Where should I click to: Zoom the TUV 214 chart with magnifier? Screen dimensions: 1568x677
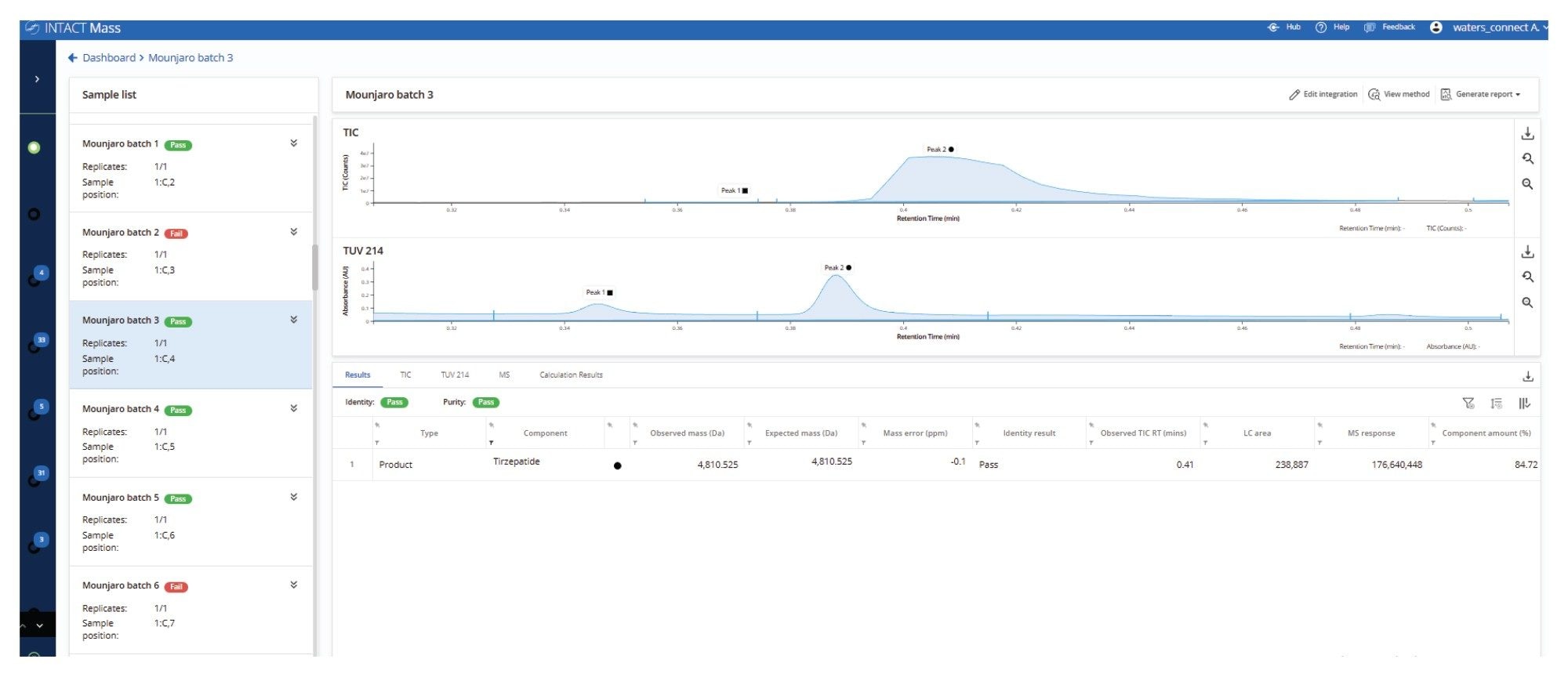coord(1527,302)
